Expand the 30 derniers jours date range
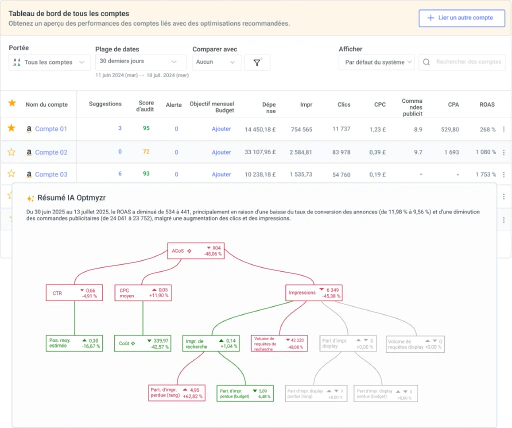The height and width of the screenshot is (428, 512). pos(141,62)
